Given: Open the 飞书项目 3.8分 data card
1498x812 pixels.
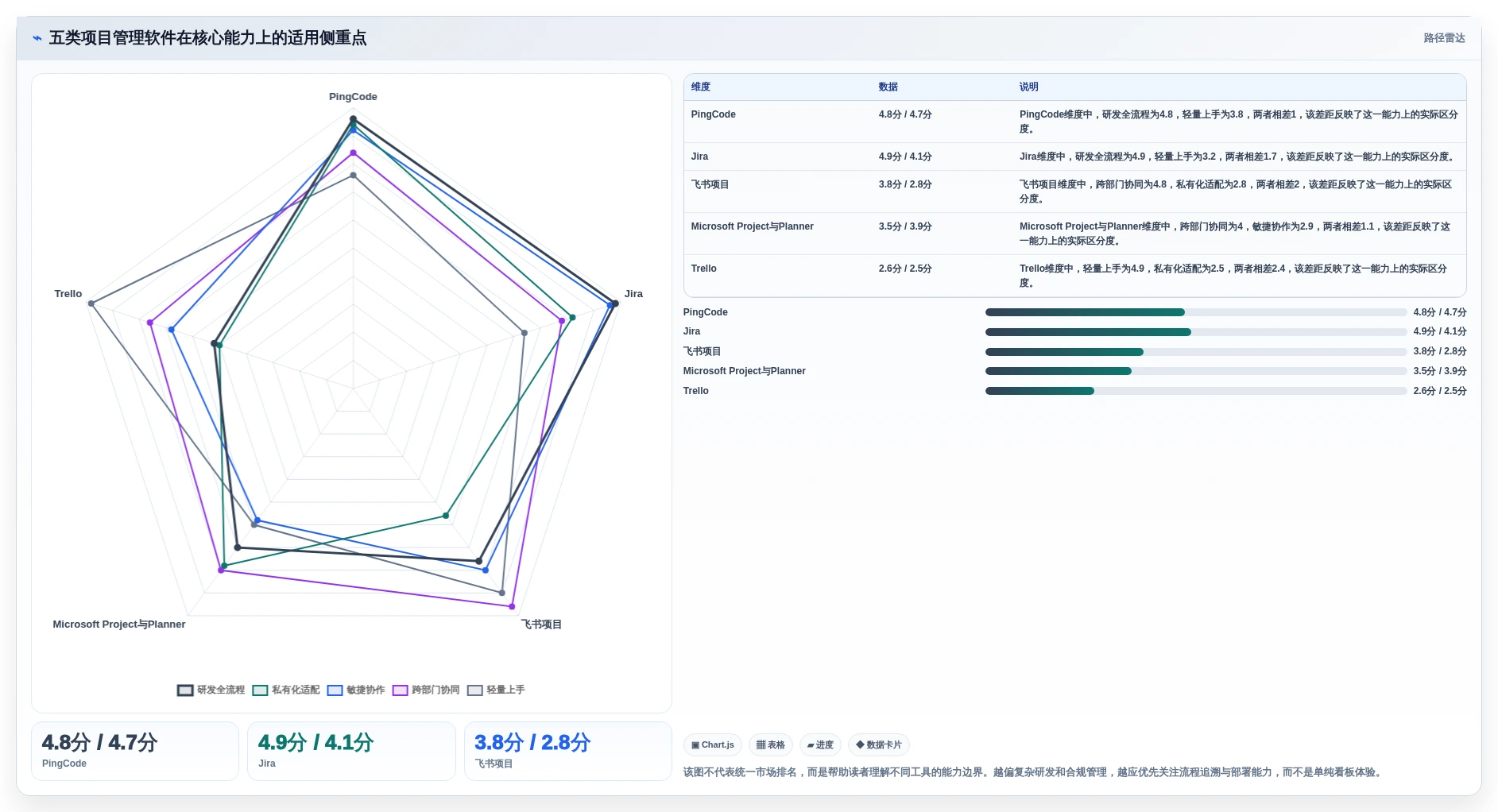Looking at the screenshot, I should click(x=567, y=751).
